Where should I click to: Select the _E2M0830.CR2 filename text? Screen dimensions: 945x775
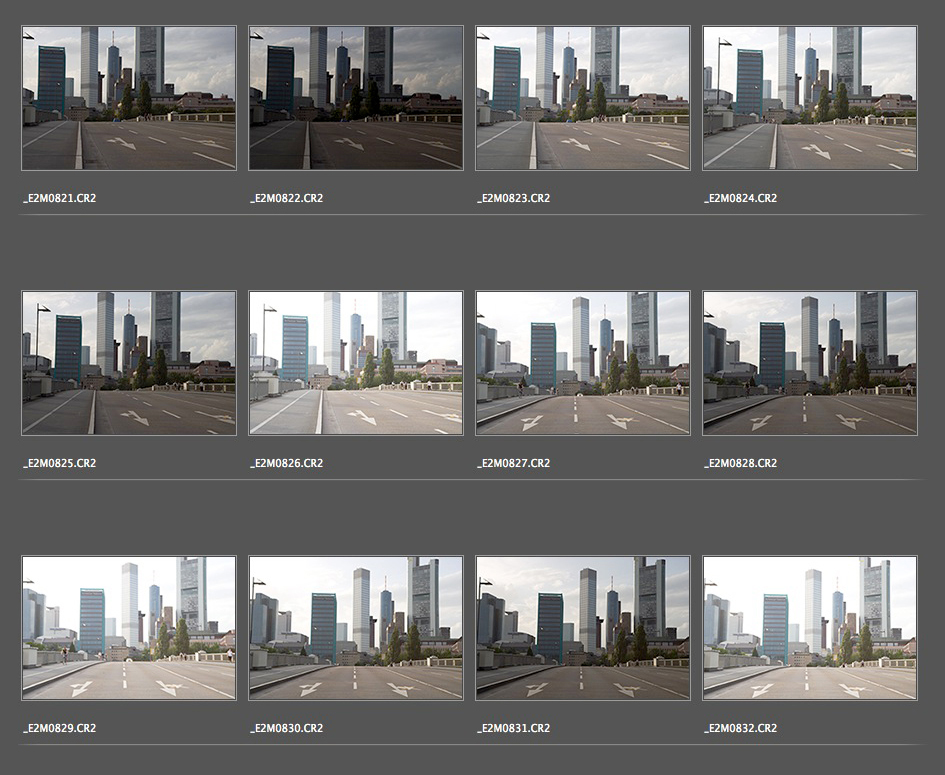point(286,728)
